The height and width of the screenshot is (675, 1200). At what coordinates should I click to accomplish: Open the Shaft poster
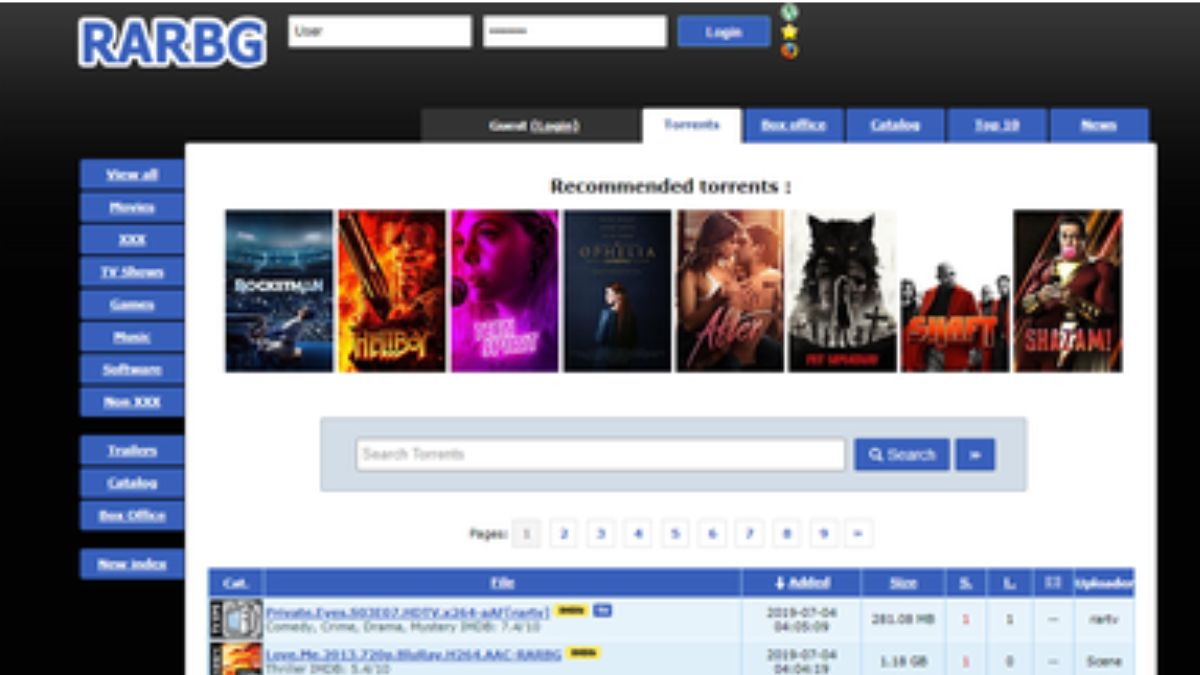pos(955,291)
